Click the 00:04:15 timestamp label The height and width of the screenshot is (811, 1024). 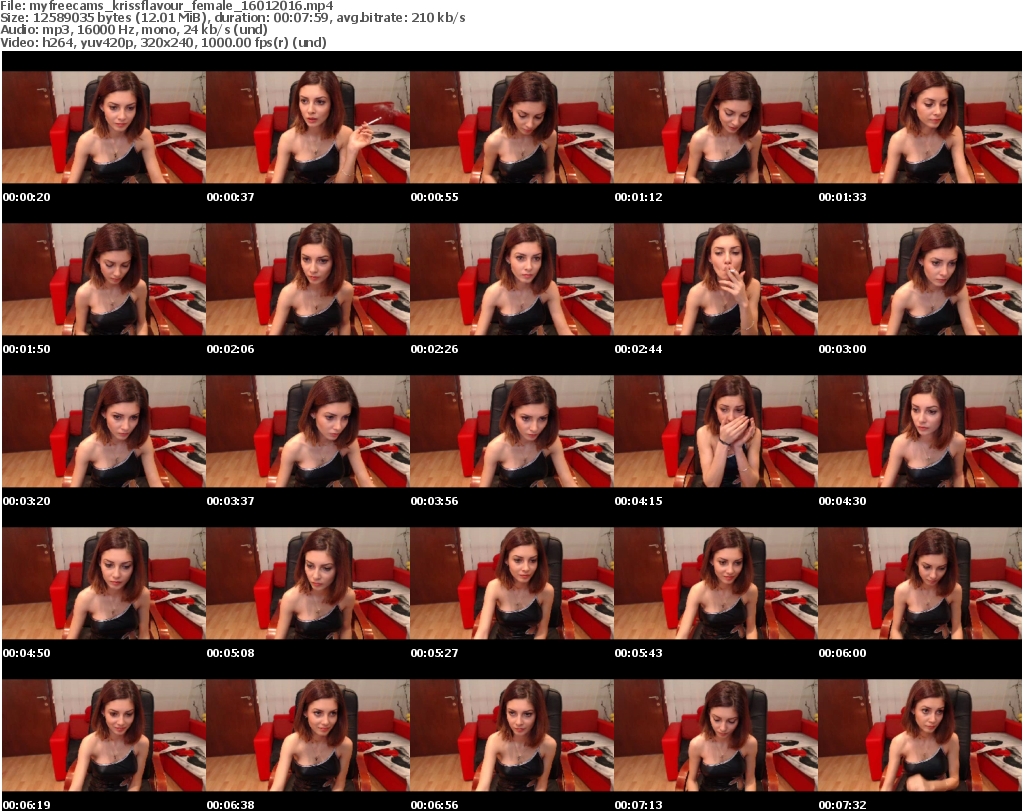(x=638, y=501)
